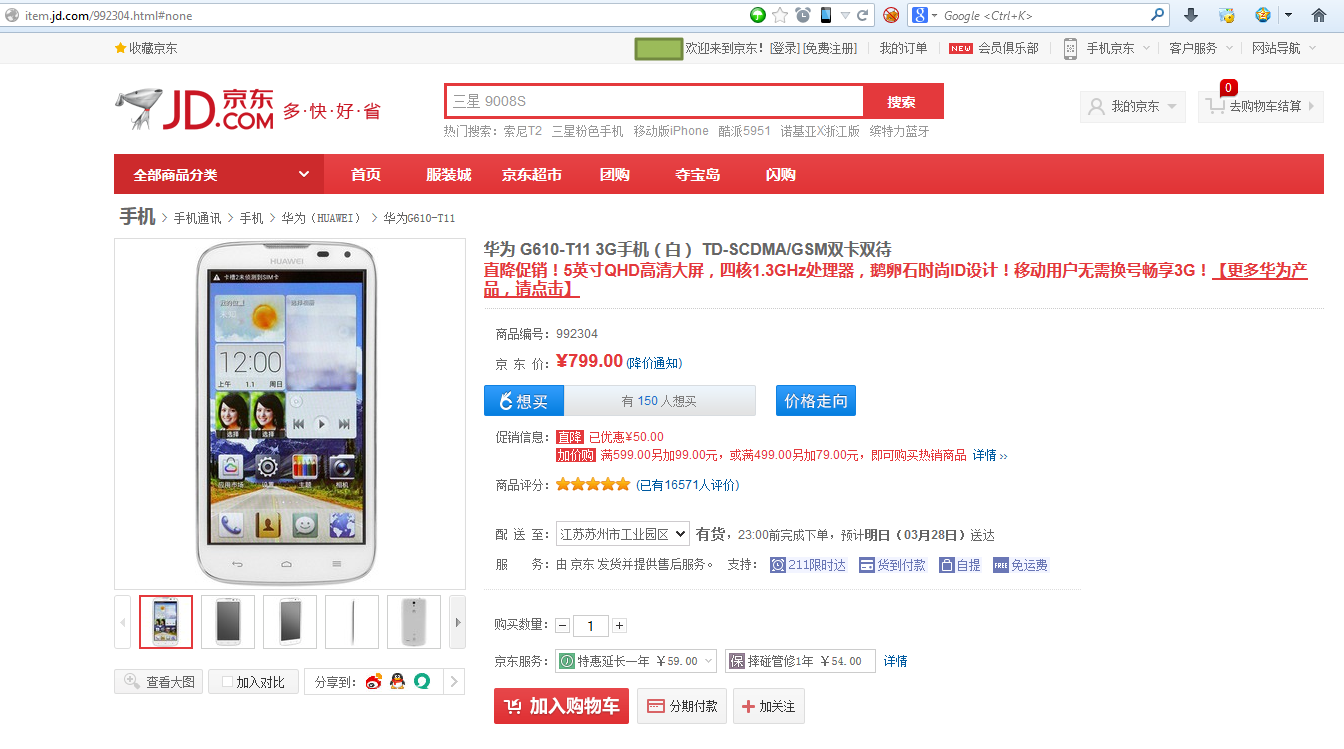The image size is (1344, 749).
Task: Open the 京东超市 nav tab
Action: (x=532, y=174)
